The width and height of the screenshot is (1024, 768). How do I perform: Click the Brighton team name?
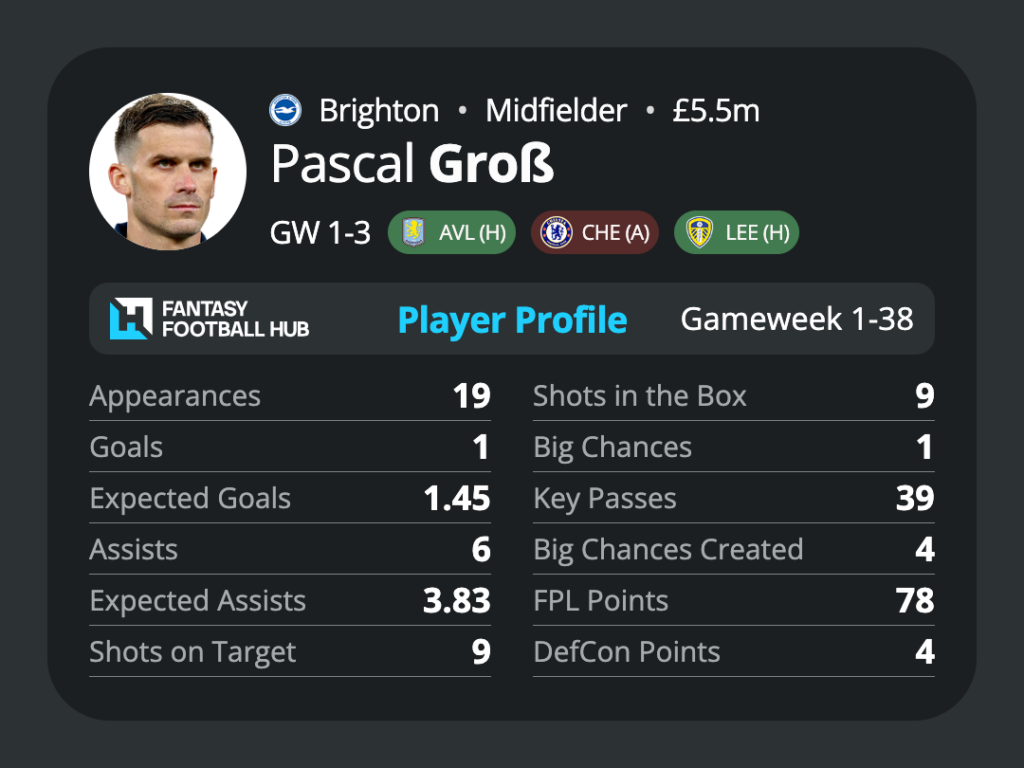379,110
